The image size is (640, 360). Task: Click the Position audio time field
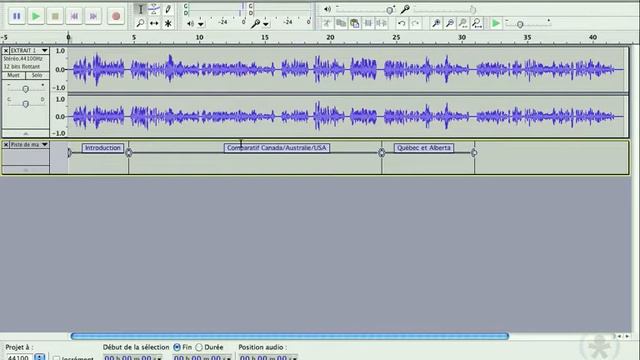tap(268, 357)
